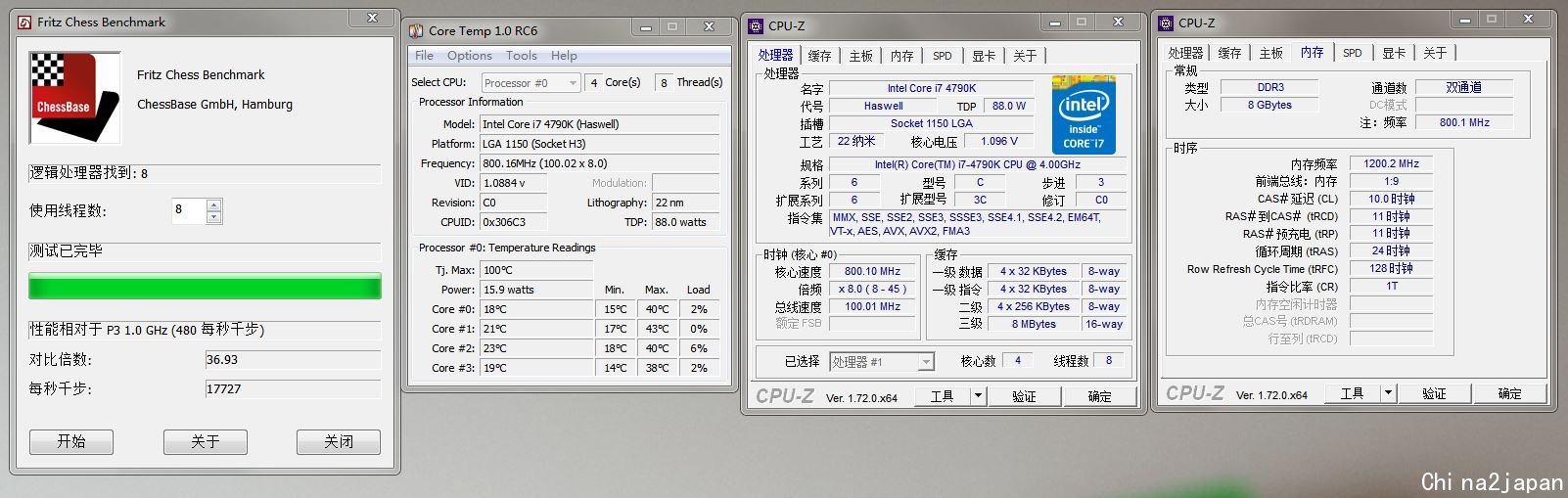Click the 核心速度 value '800.10 MHz'

point(872,271)
